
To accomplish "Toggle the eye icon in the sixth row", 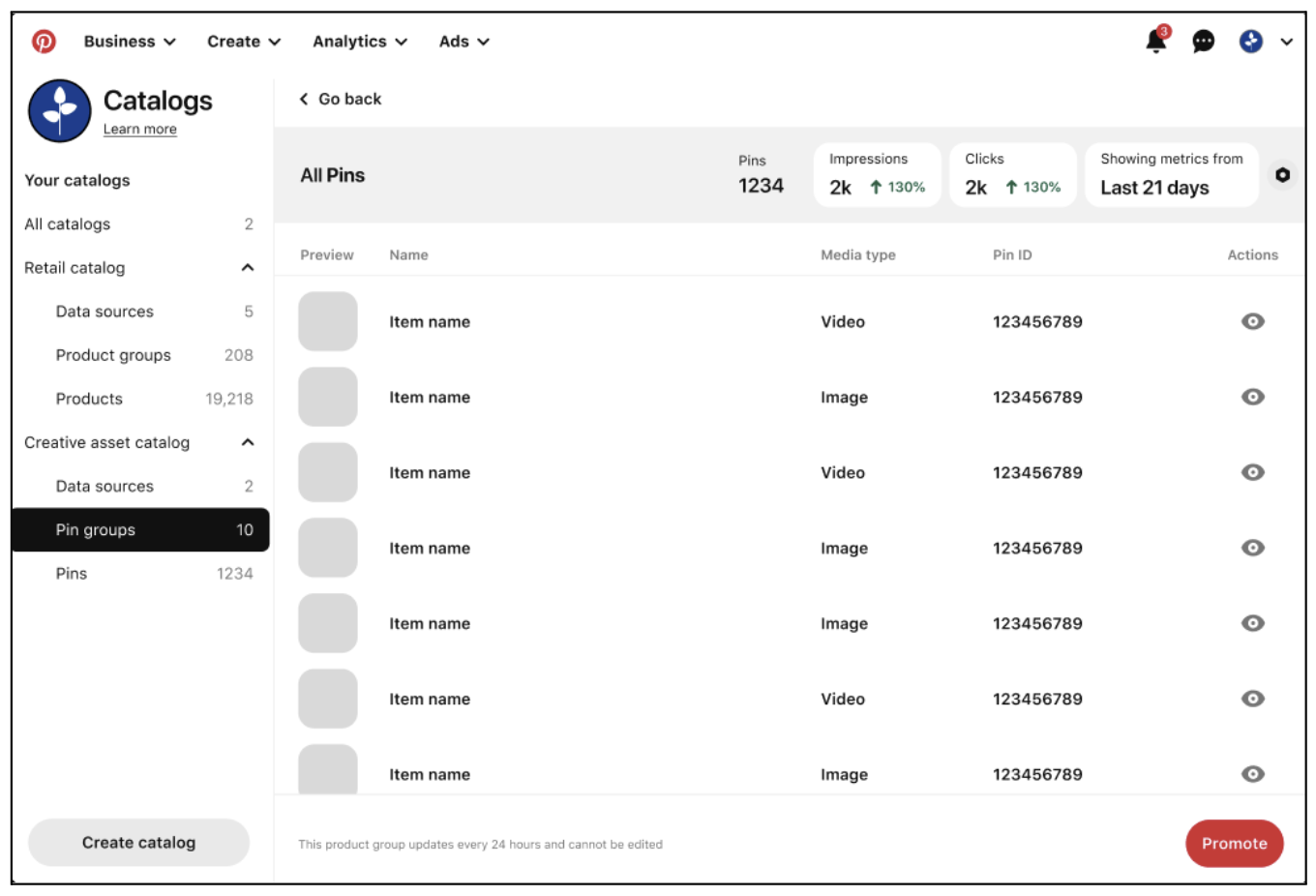I will [x=1253, y=699].
